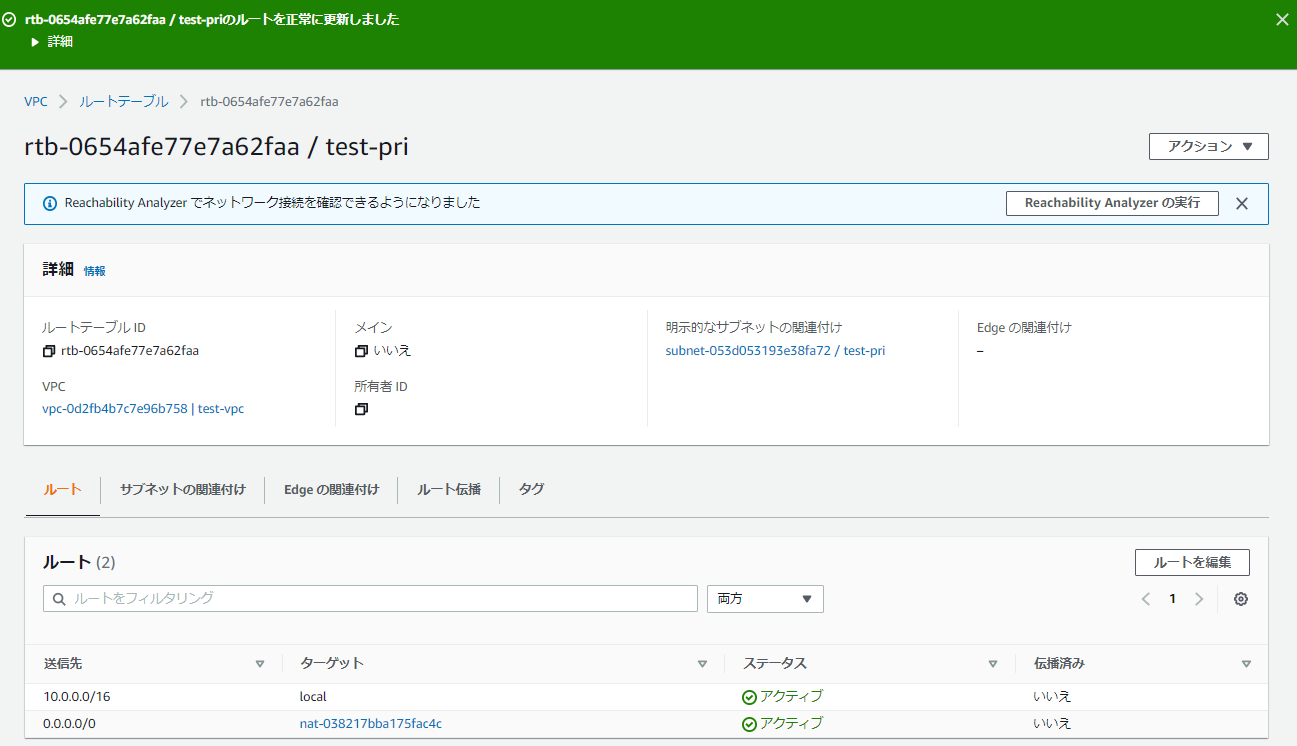
Task: Switch to サブネットの関連付け tab
Action: point(183,490)
